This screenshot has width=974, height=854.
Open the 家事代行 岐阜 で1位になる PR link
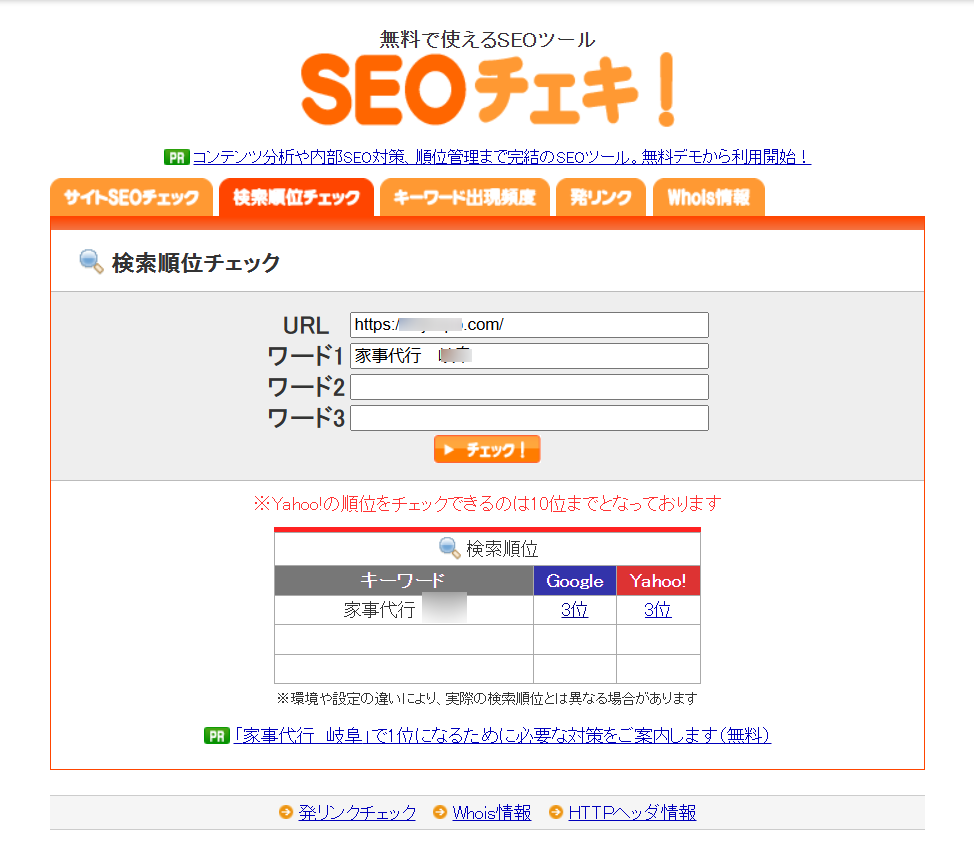pos(502,736)
